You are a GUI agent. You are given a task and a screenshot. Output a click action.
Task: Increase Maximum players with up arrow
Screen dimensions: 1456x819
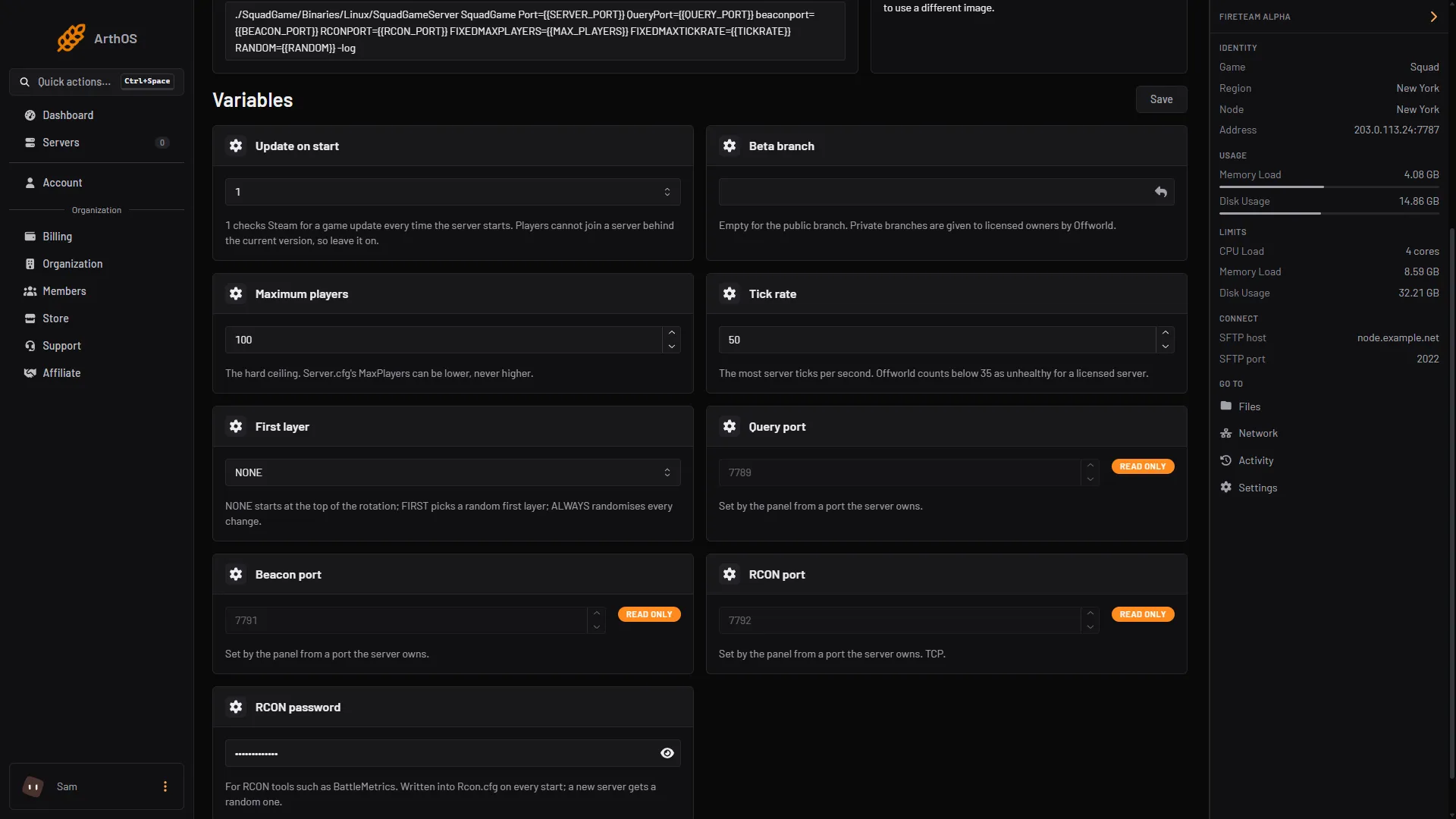tap(672, 333)
